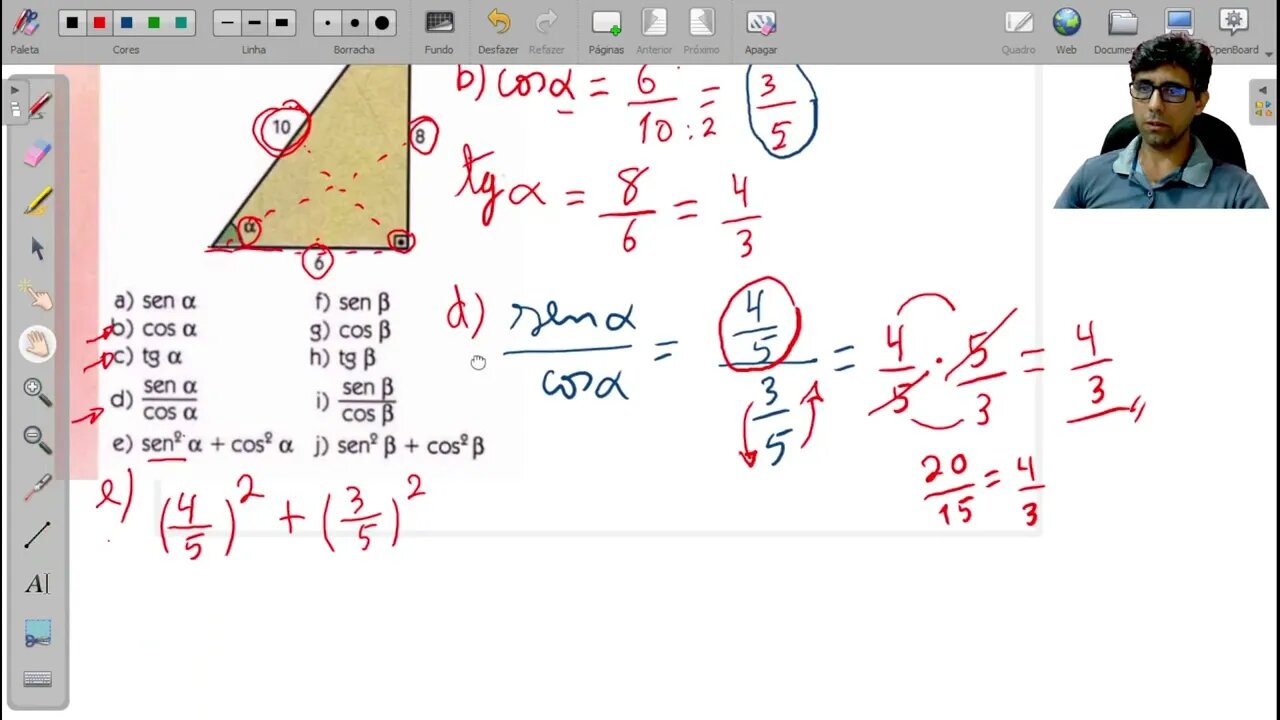Open the Web browser mode
Viewport: 1280px width, 720px height.
[x=1066, y=30]
